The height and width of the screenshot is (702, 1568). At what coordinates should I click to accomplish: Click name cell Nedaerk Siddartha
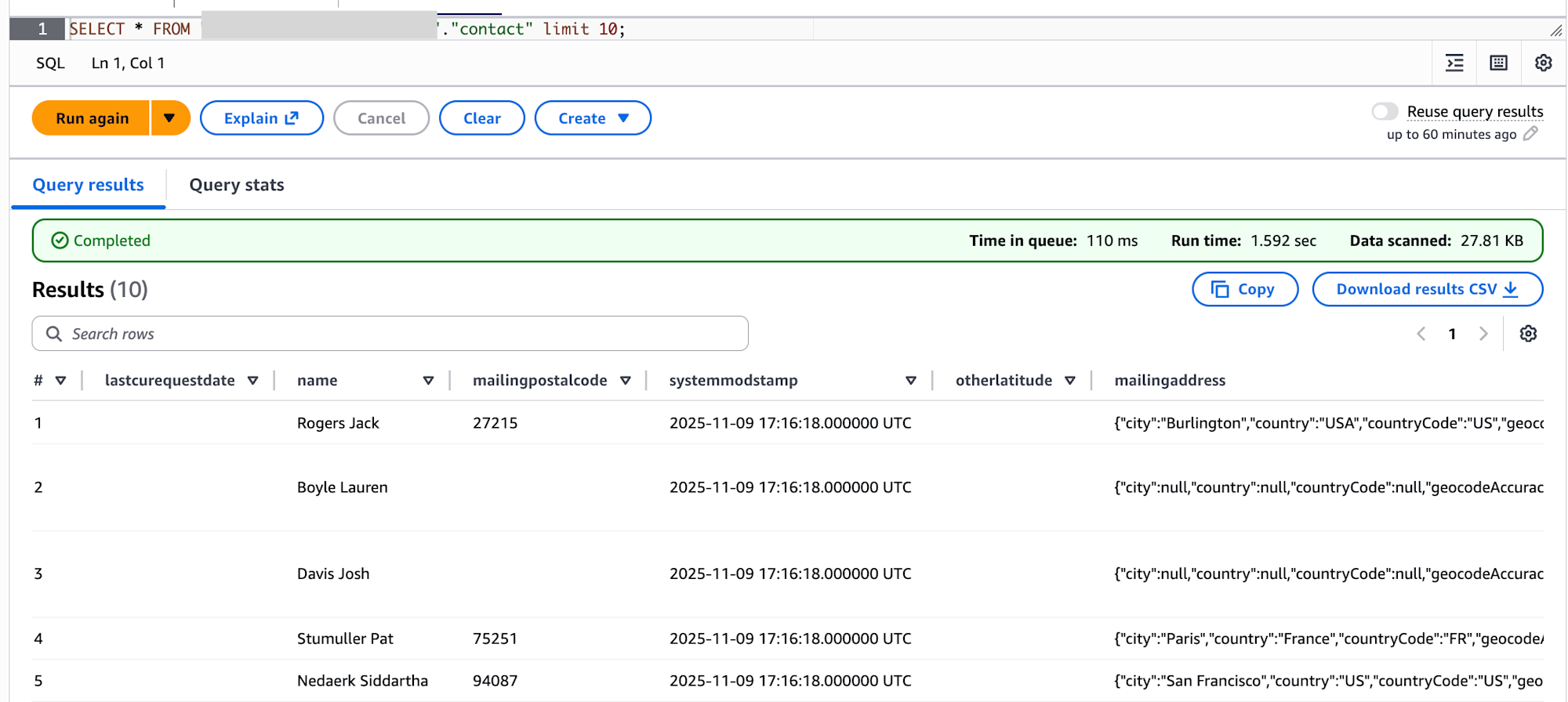[x=362, y=681]
